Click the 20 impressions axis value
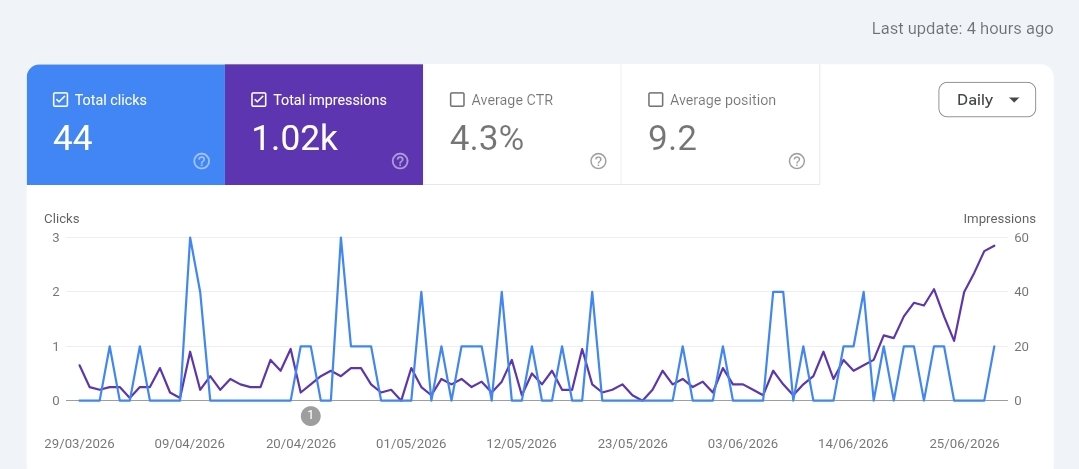 pyautogui.click(x=1022, y=346)
